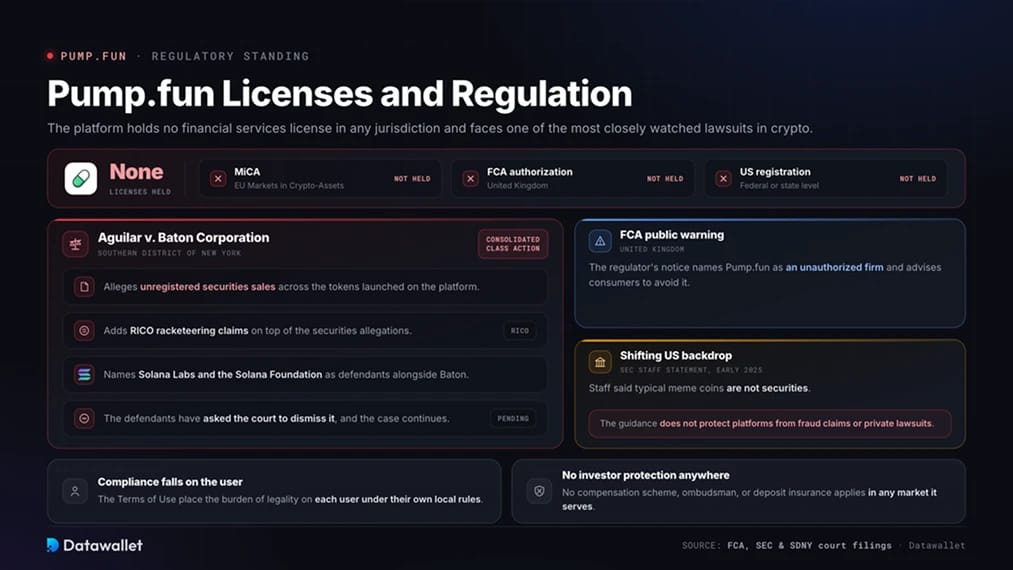Click 'Solana Labs and the Solana Foundation' text
Image resolution: width=1013 pixels, height=570 pixels.
pos(230,374)
